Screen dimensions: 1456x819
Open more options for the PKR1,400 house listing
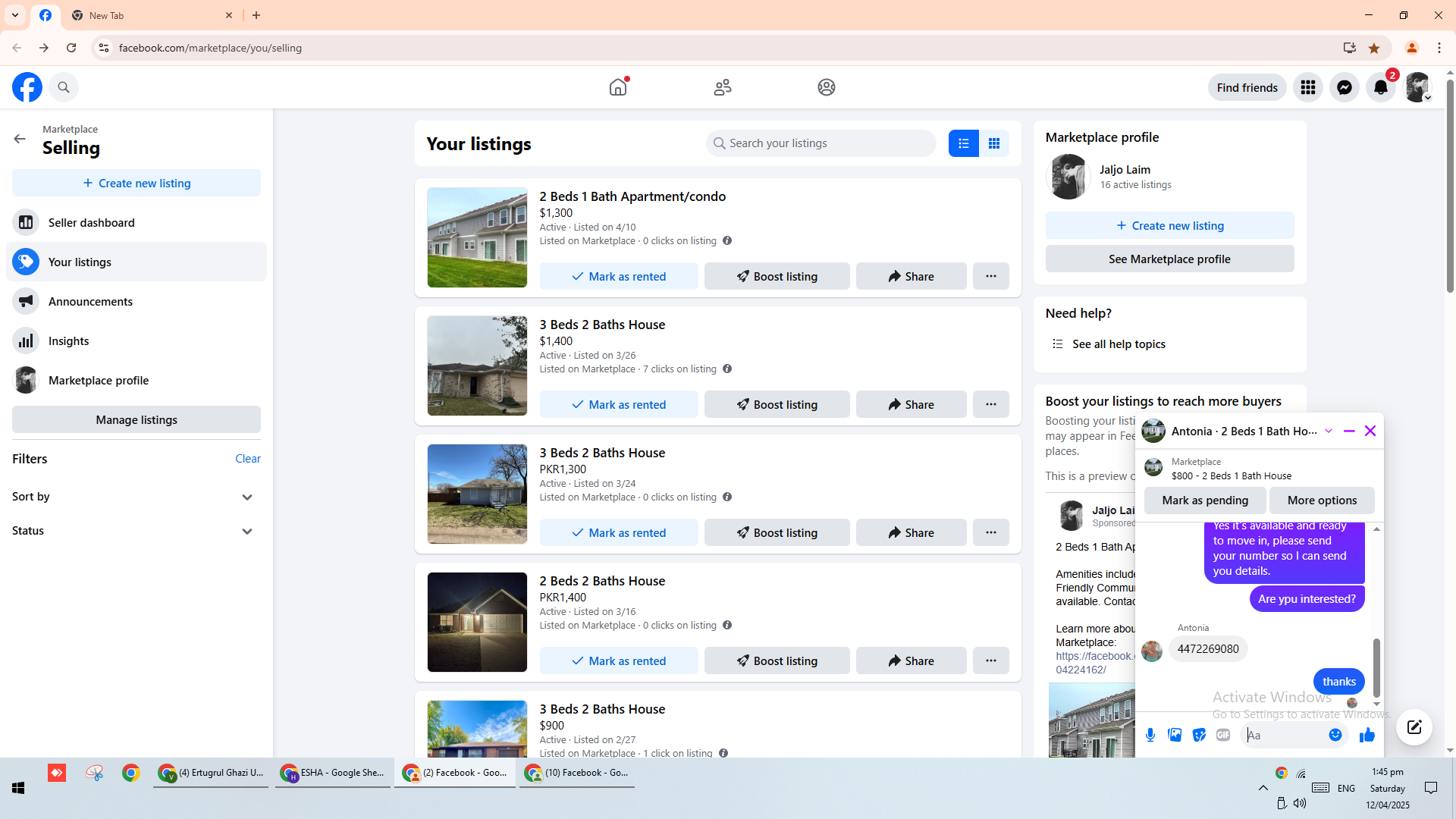[991, 661]
